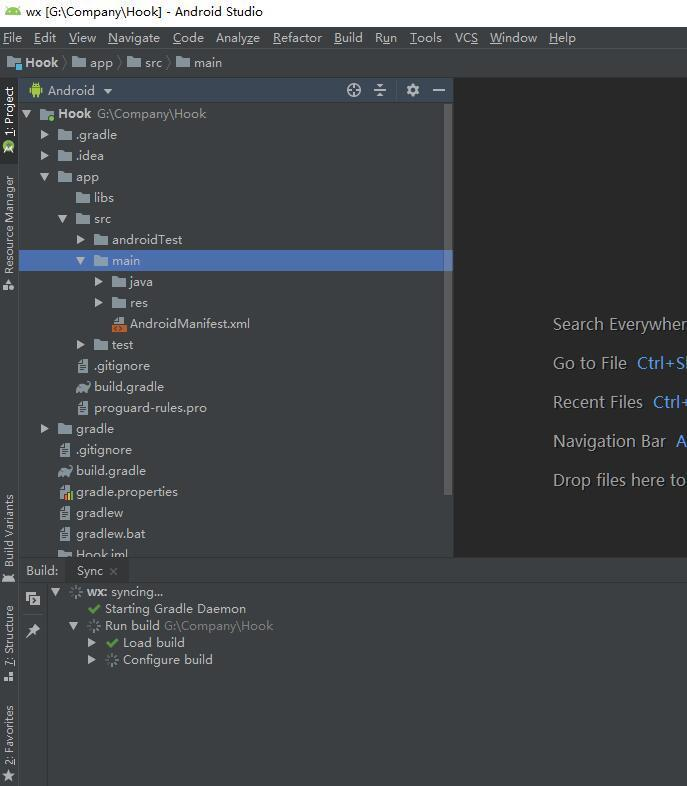This screenshot has height=786, width=687.
Task: Toggle the 2: Favorites tool window
Action: pos(9,743)
